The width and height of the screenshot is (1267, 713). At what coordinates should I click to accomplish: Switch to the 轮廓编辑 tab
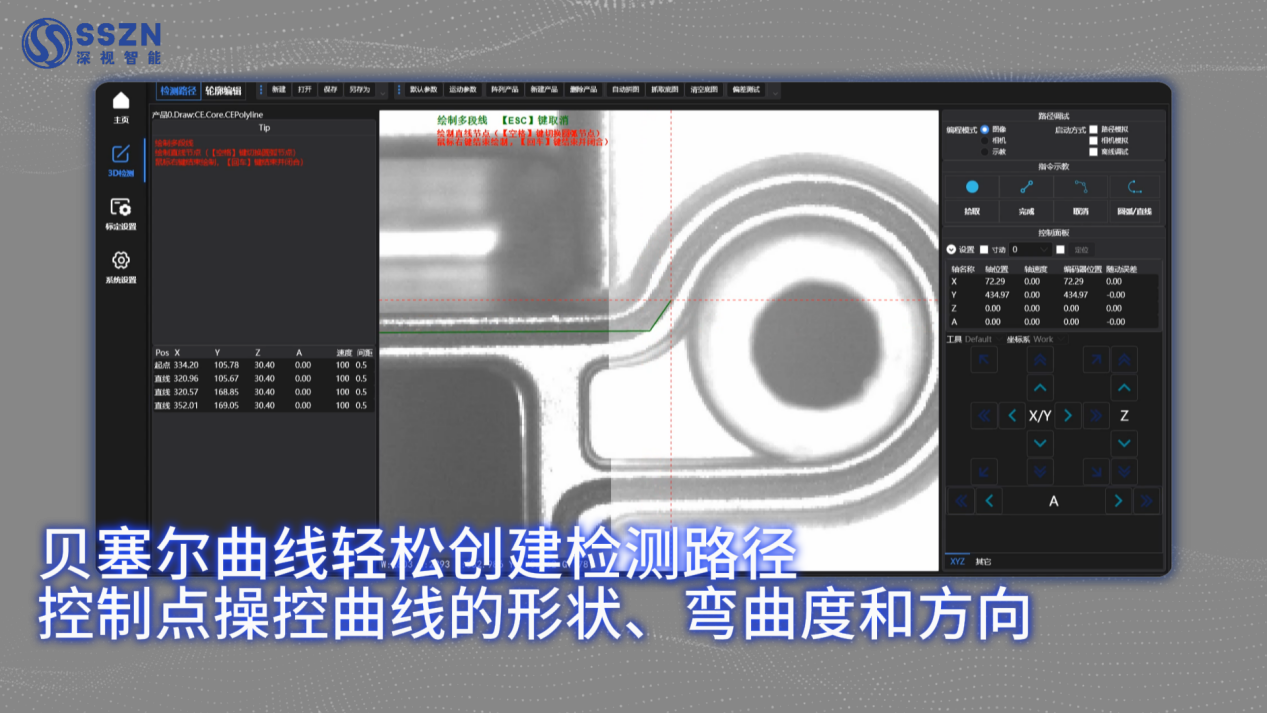click(223, 91)
